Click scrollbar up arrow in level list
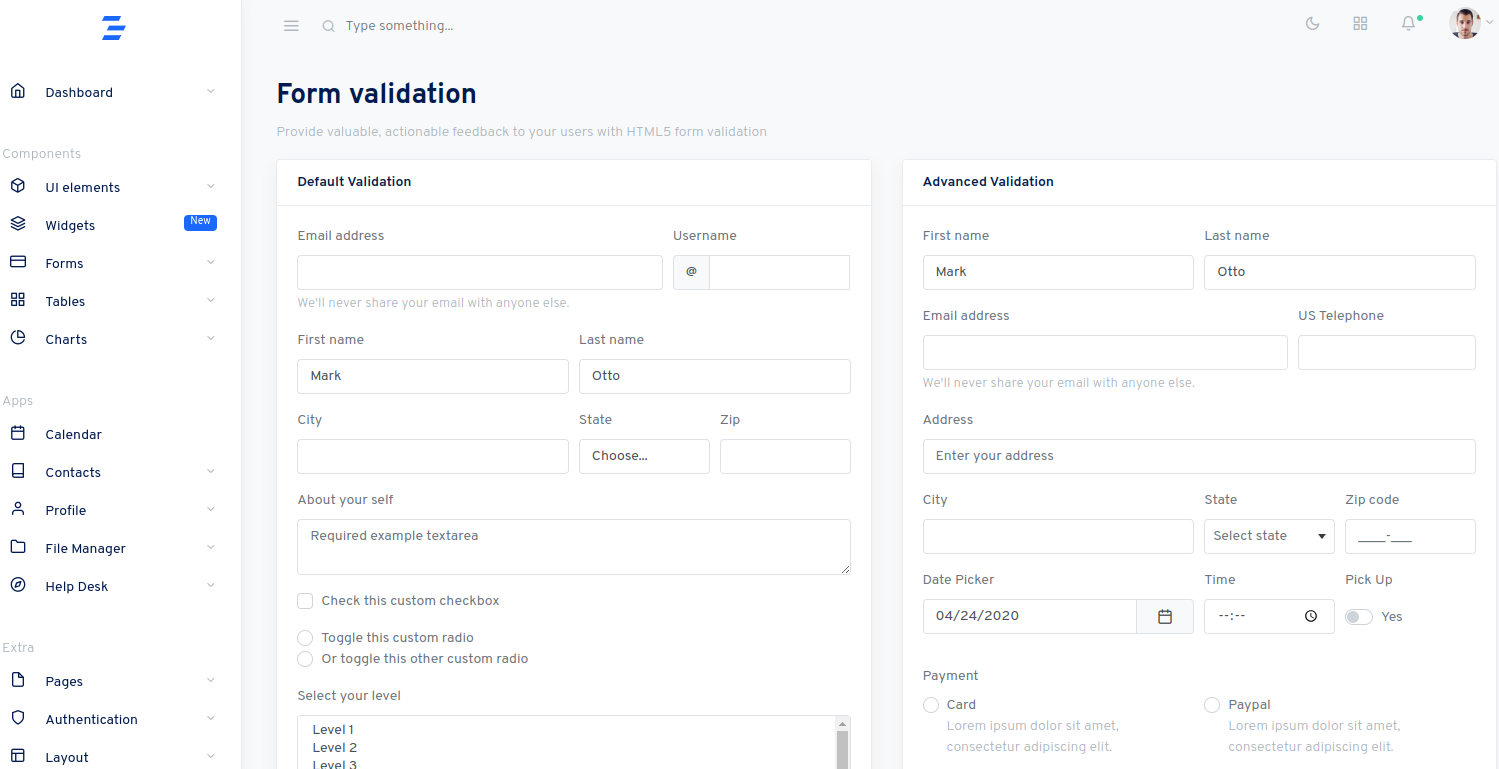The width and height of the screenshot is (1499, 769). point(842,724)
